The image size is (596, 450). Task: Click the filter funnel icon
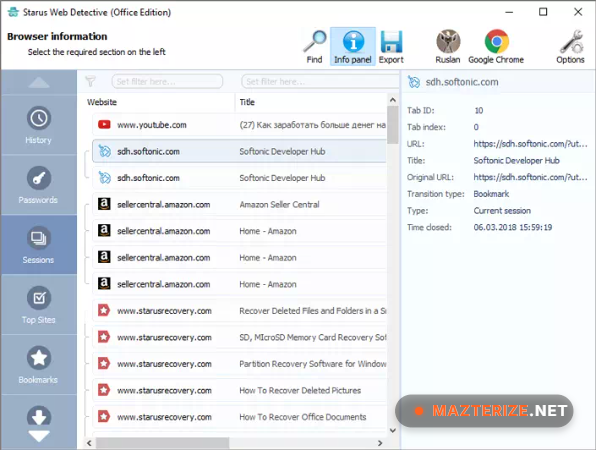click(90, 81)
